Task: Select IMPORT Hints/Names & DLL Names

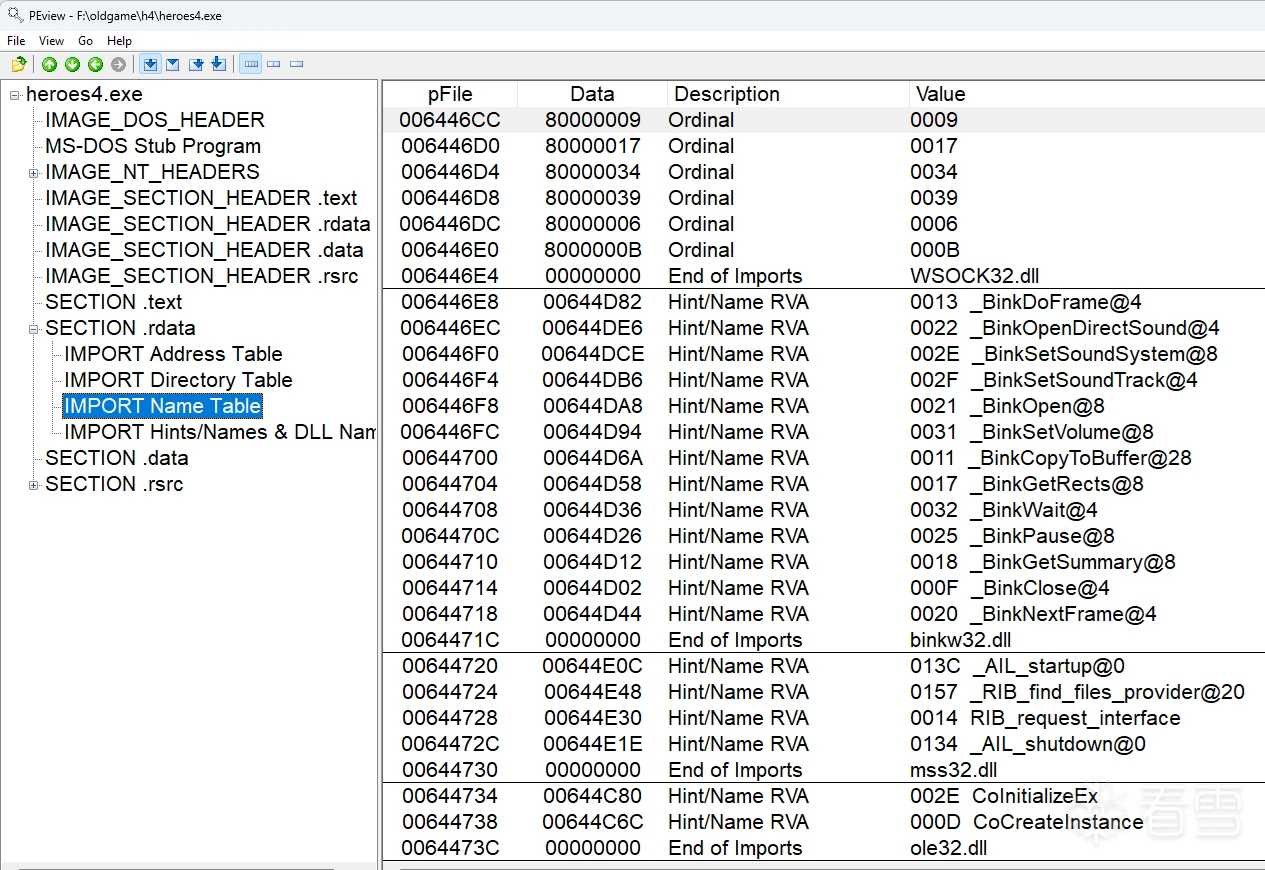Action: 220,432
